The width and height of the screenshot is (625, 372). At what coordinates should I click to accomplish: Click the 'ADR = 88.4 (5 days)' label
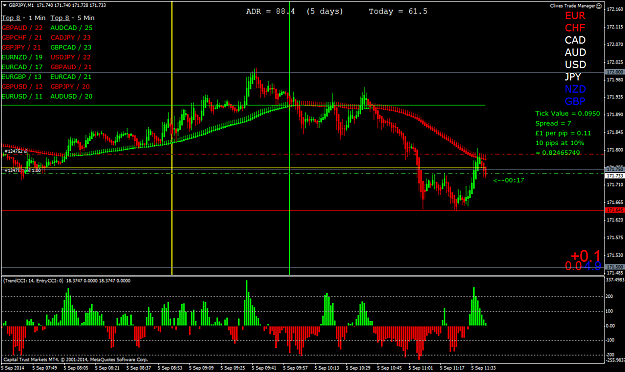(x=295, y=12)
